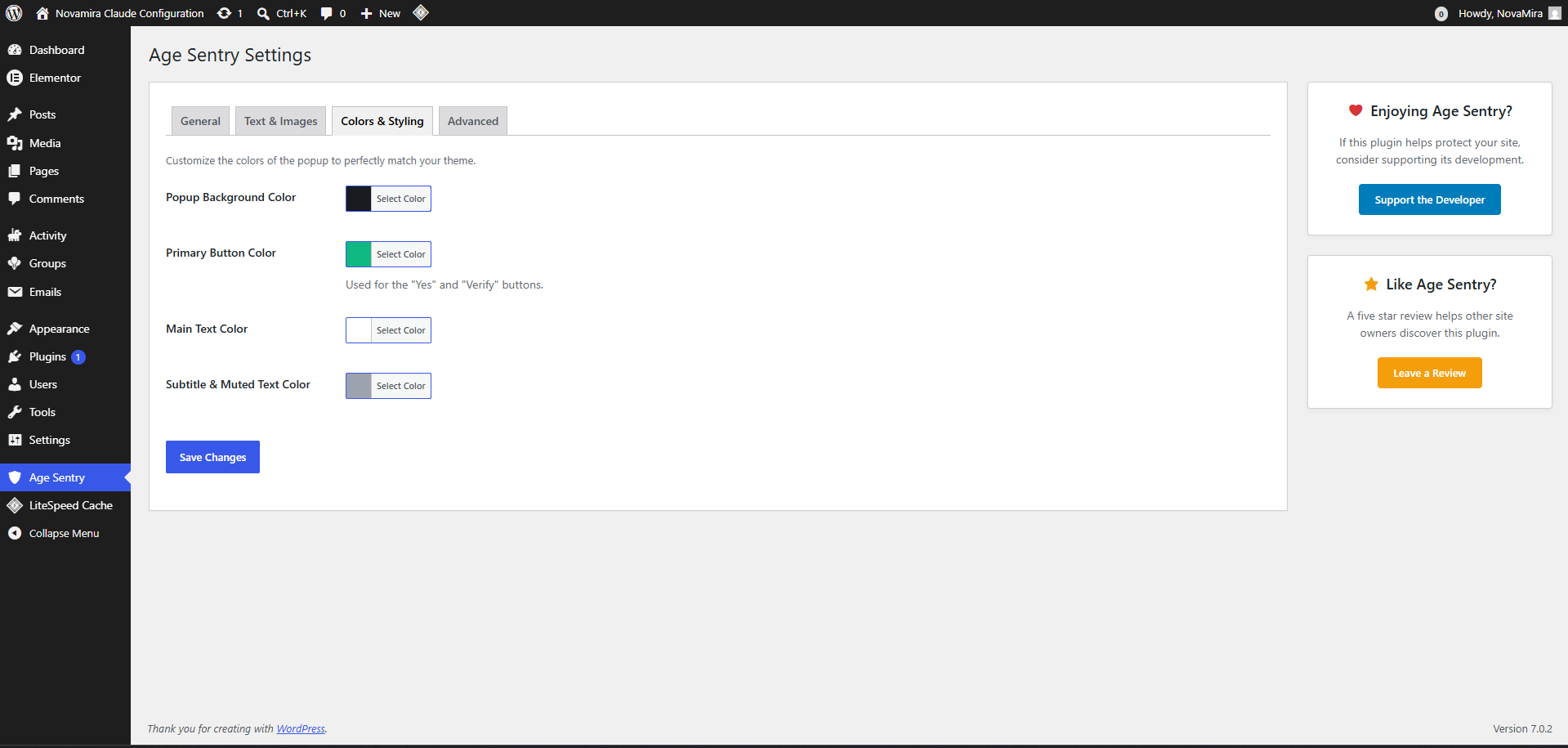Screen dimensions: 1568x748
Task: Click the red heart icon
Action: click(1356, 110)
